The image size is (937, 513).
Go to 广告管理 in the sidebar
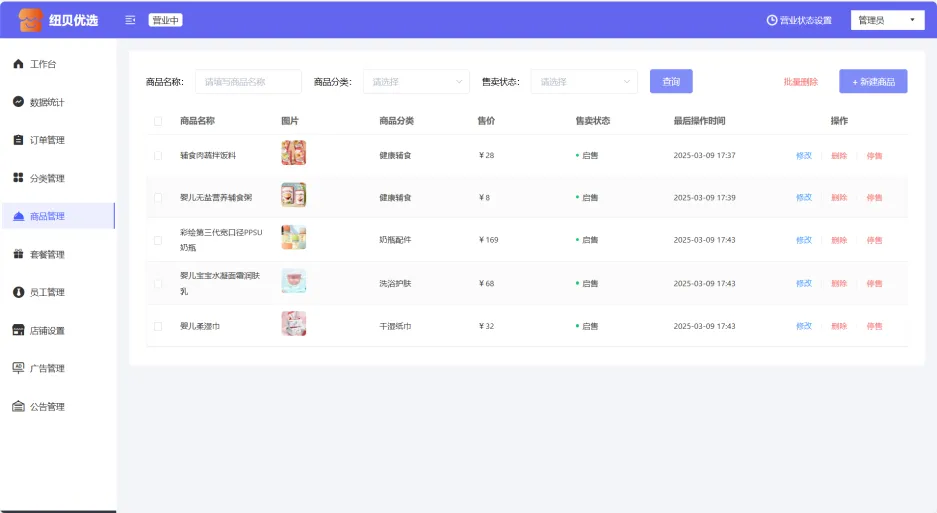click(x=47, y=368)
